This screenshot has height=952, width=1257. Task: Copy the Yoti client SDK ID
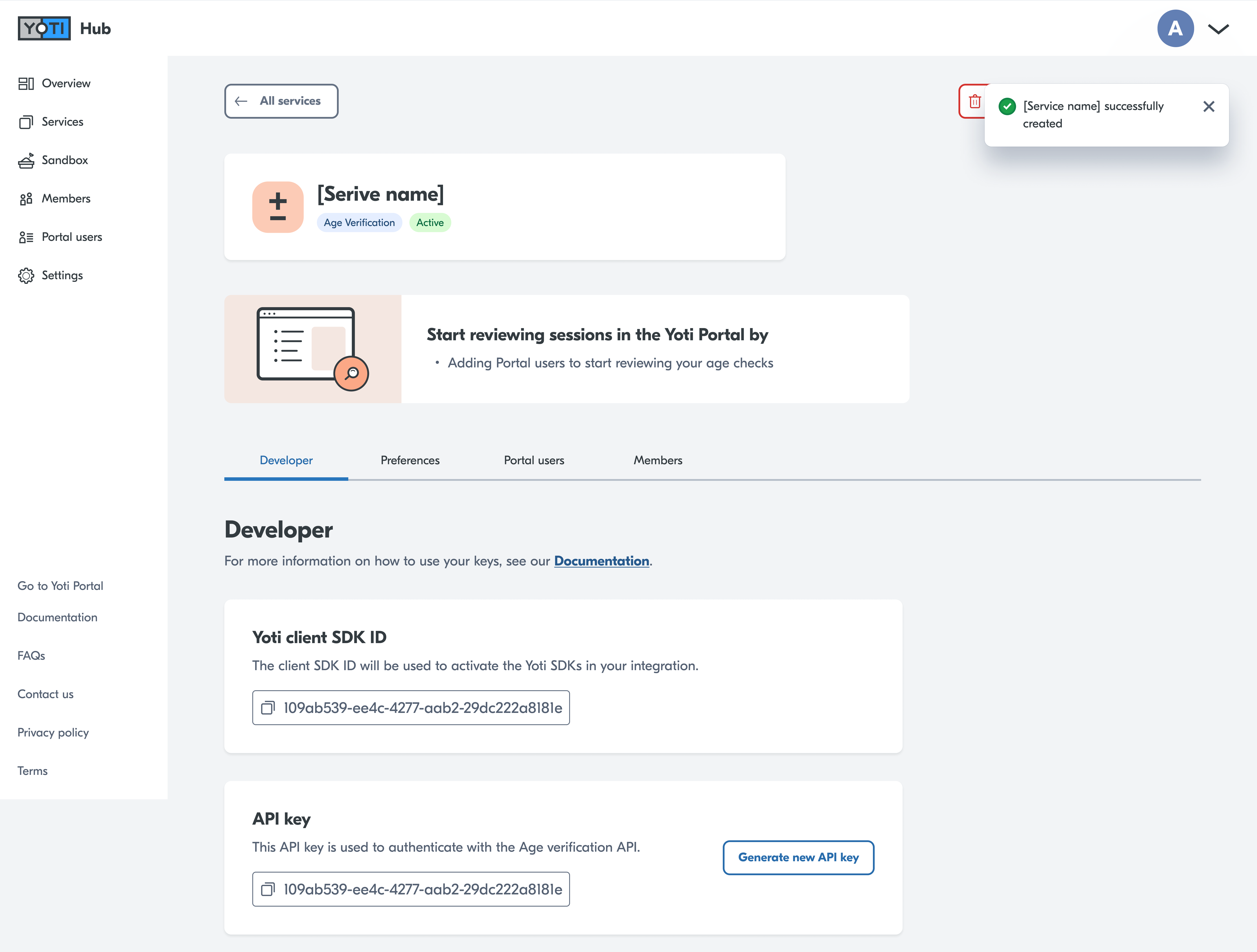(268, 708)
